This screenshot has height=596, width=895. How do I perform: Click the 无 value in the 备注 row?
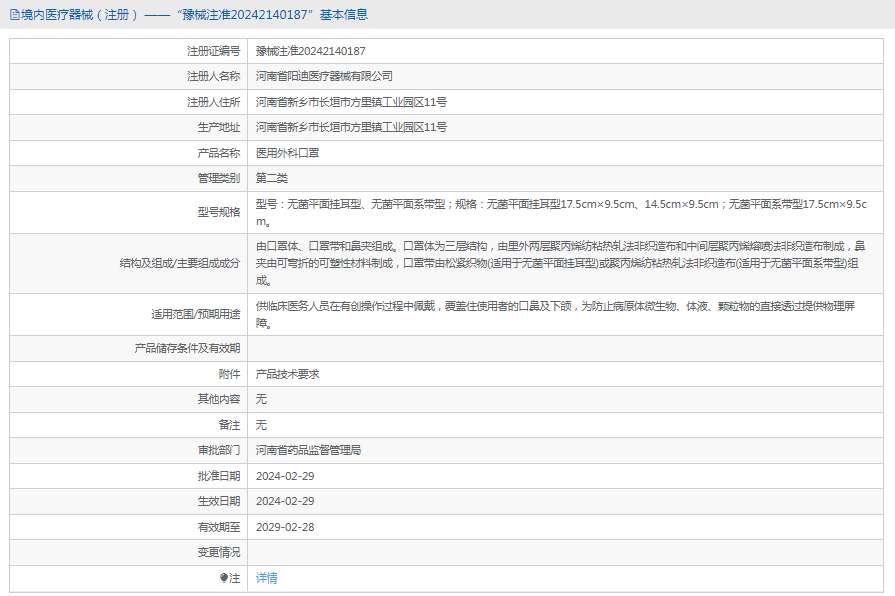(x=261, y=425)
